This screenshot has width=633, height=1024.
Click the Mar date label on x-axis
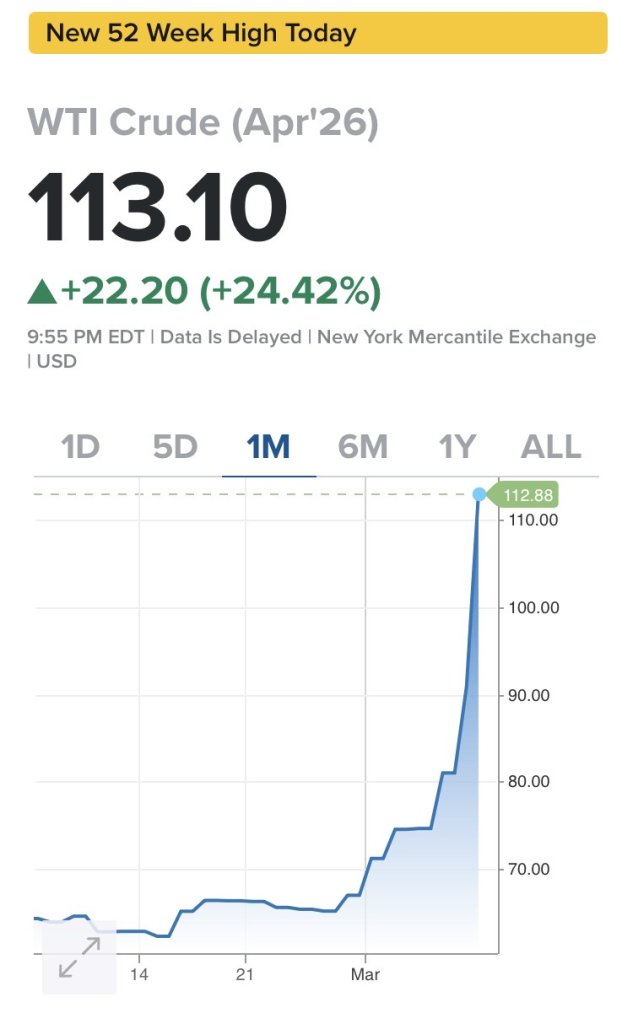pos(365,973)
